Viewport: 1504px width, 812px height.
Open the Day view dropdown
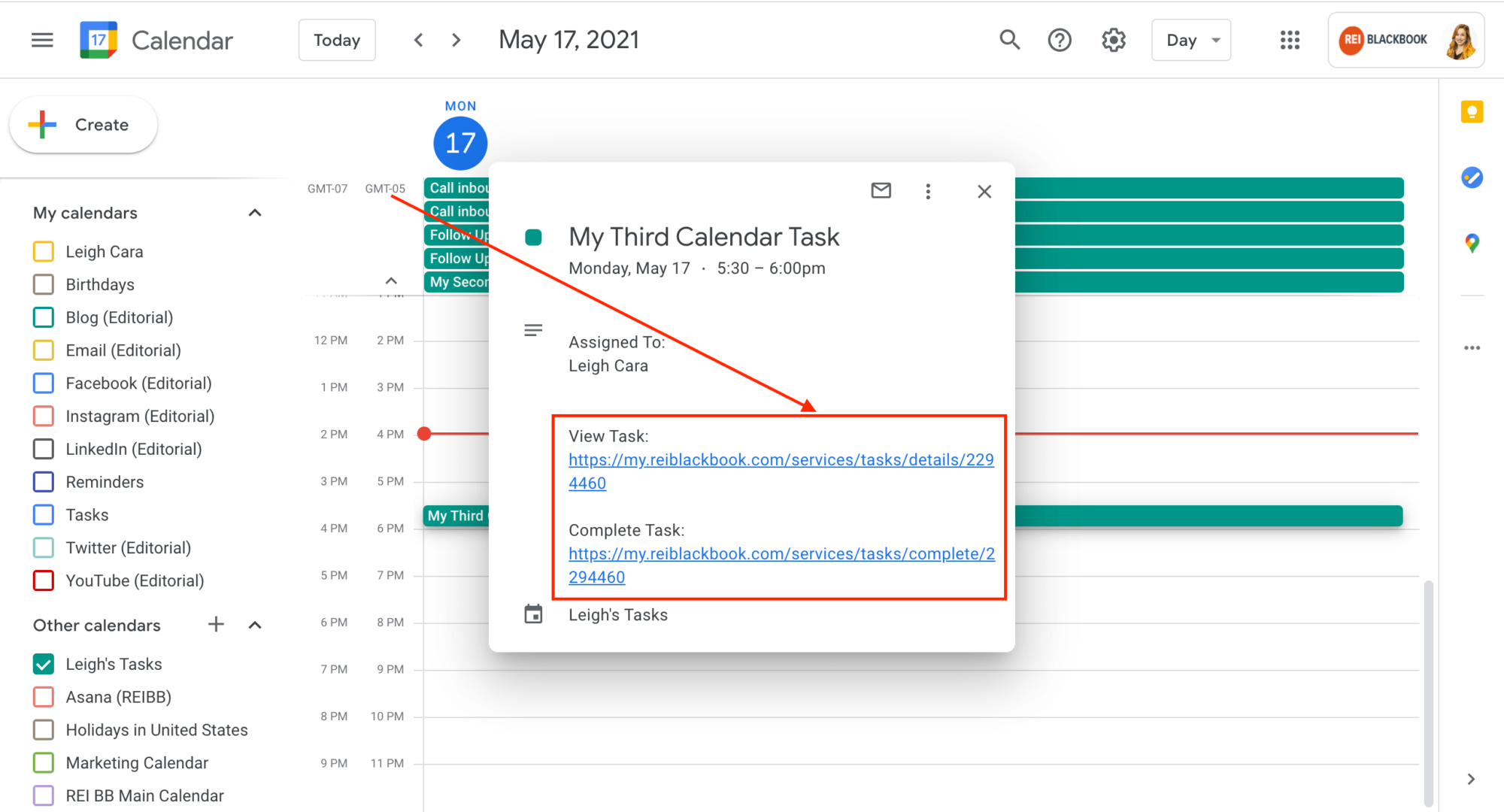pos(1191,40)
